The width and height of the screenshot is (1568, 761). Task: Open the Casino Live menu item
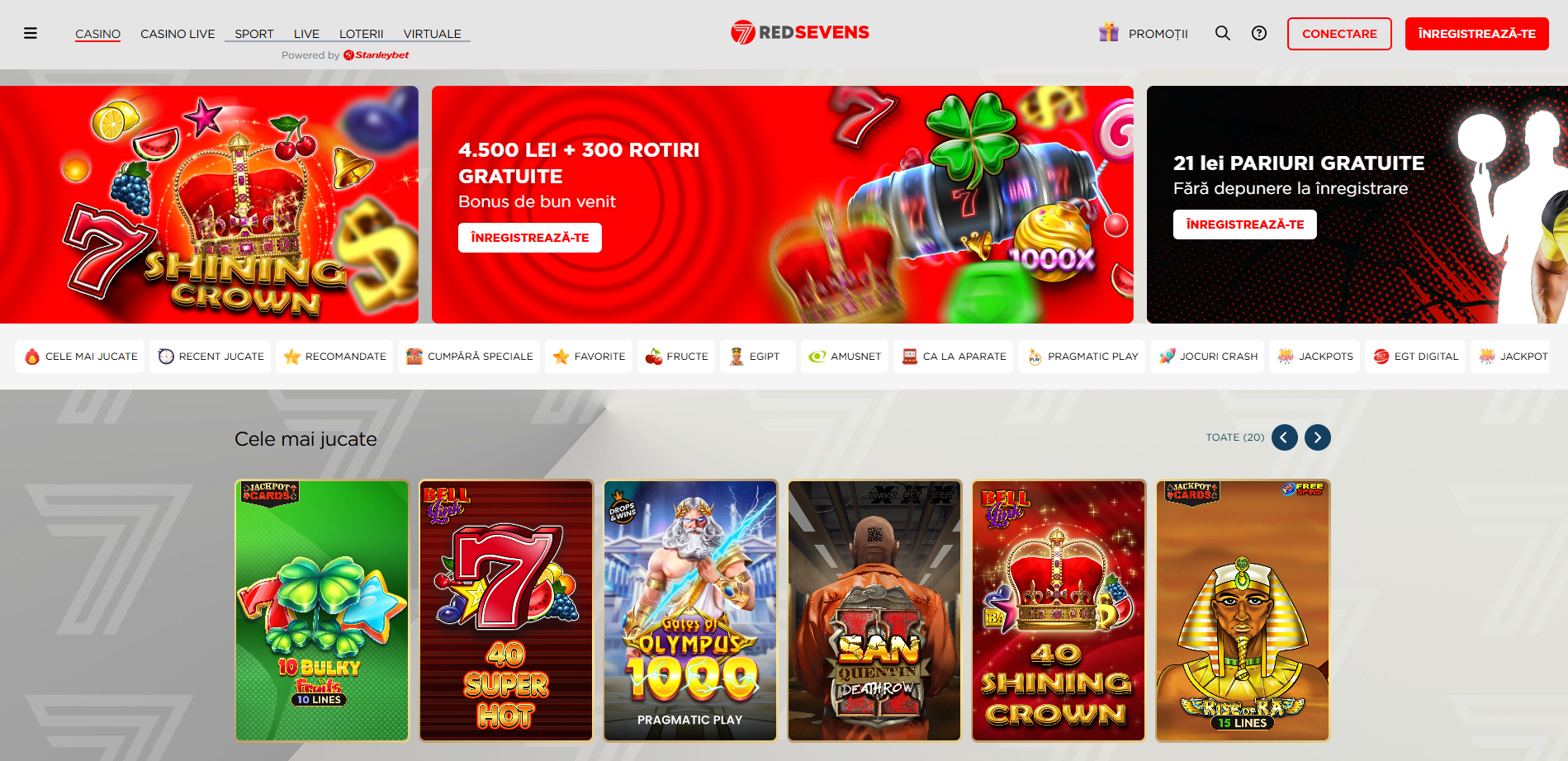(178, 34)
